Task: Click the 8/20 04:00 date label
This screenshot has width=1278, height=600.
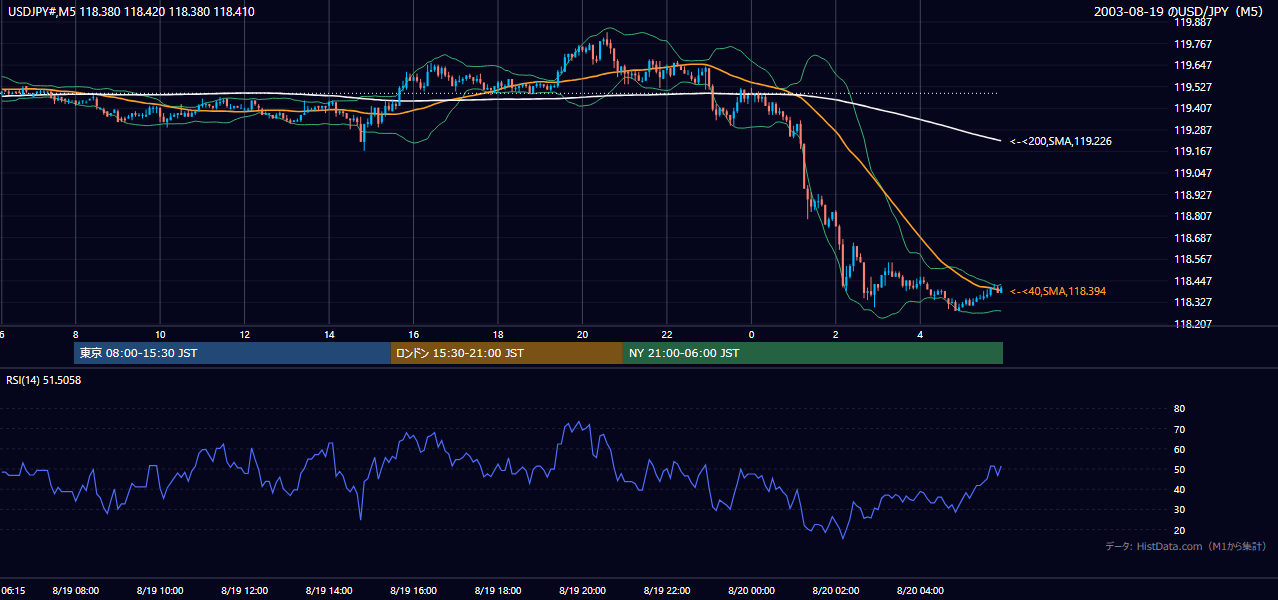Action: [x=920, y=591]
